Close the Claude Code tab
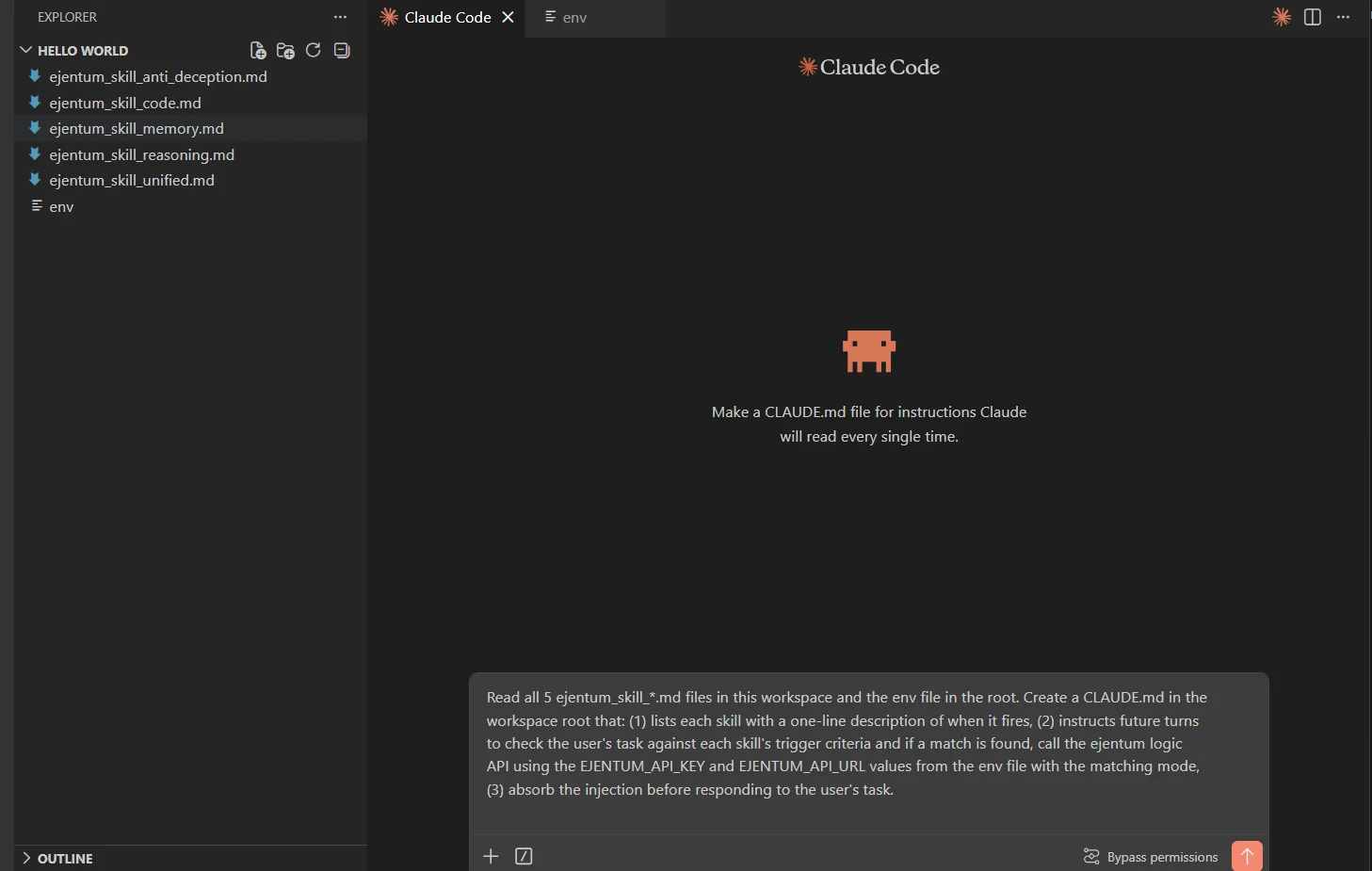Image resolution: width=1372 pixels, height=871 pixels. (508, 17)
